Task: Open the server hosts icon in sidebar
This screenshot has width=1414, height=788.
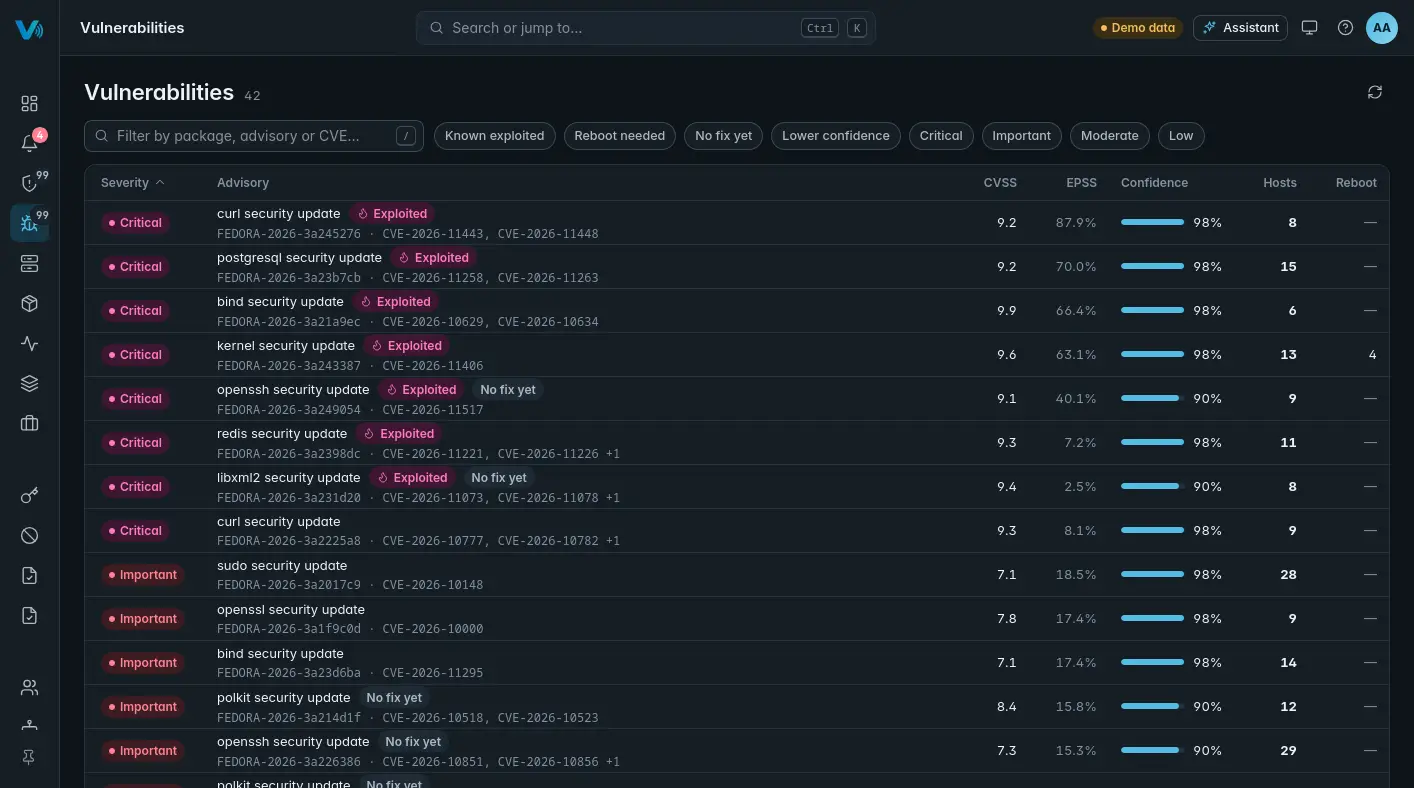Action: tap(29, 263)
